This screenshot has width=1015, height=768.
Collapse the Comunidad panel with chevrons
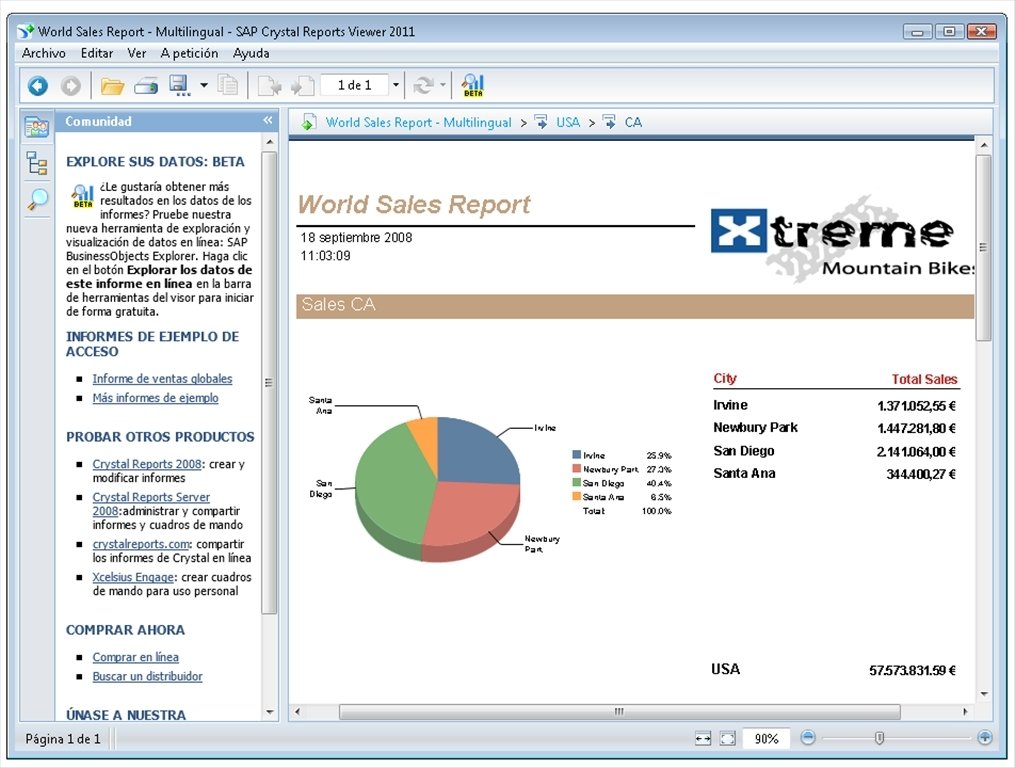point(268,120)
